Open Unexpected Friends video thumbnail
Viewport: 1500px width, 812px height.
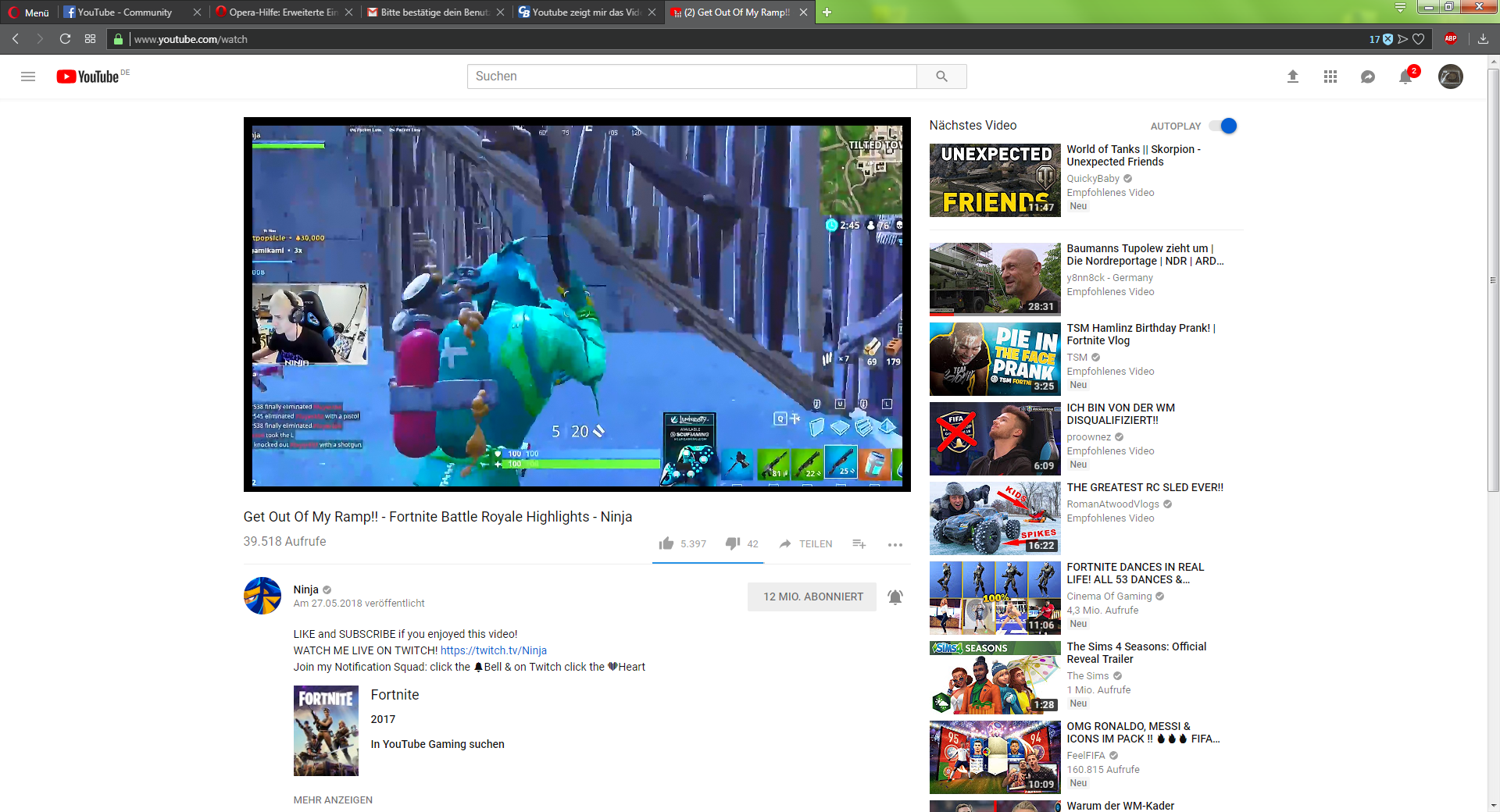coord(995,180)
